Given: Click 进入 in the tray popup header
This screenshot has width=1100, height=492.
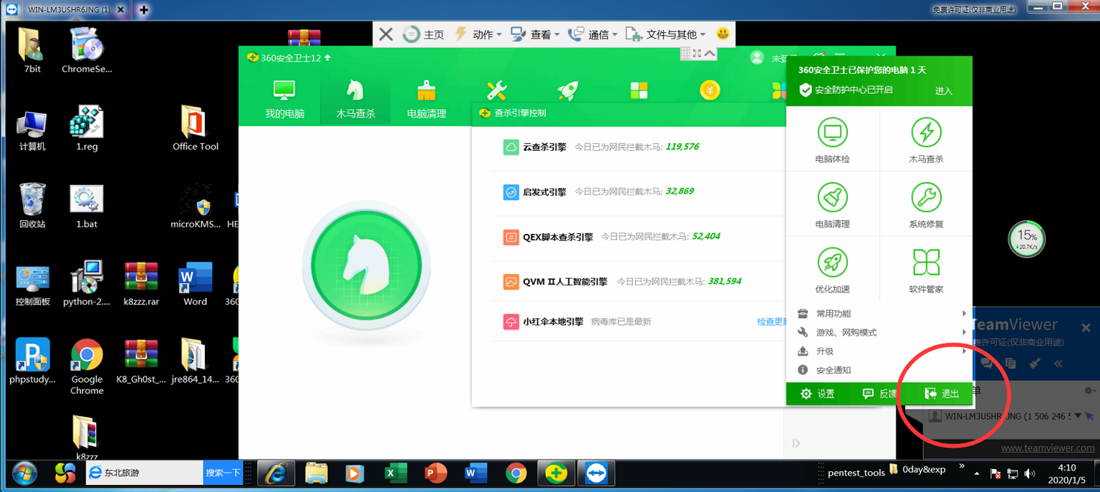Looking at the screenshot, I should click(944, 91).
